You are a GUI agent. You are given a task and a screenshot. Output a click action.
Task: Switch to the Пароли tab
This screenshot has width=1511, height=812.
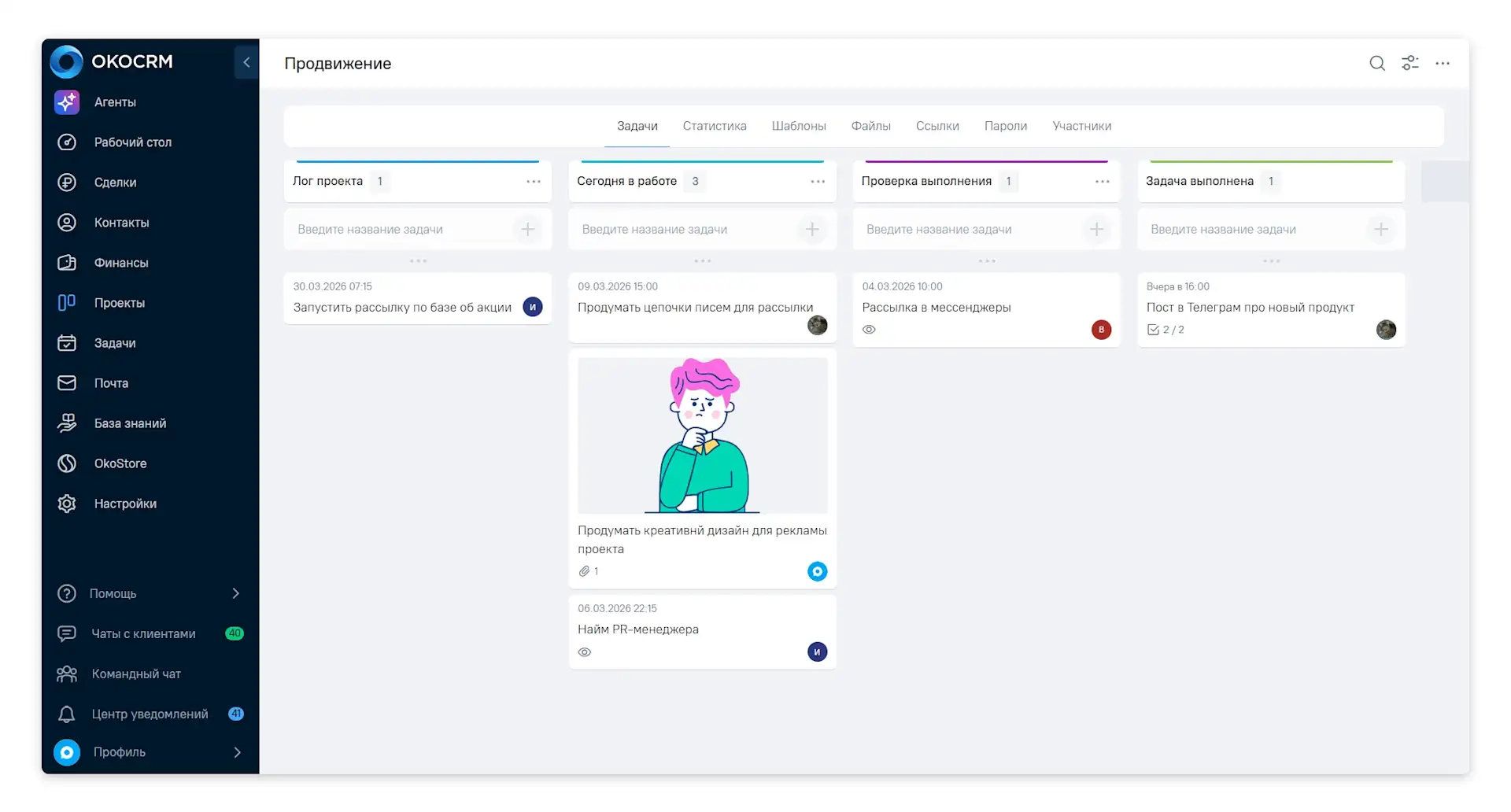pyautogui.click(x=1006, y=126)
